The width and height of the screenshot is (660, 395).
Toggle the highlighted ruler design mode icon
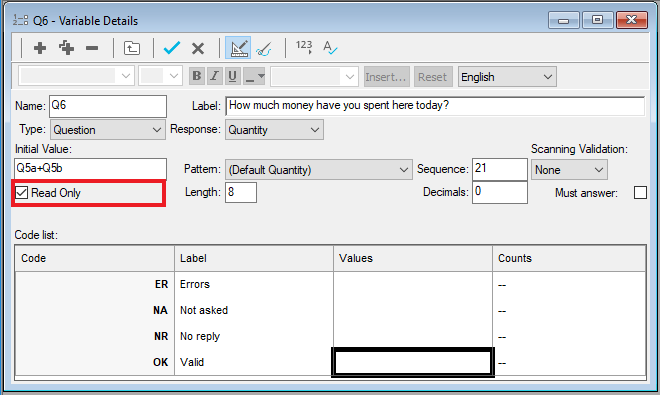click(238, 48)
